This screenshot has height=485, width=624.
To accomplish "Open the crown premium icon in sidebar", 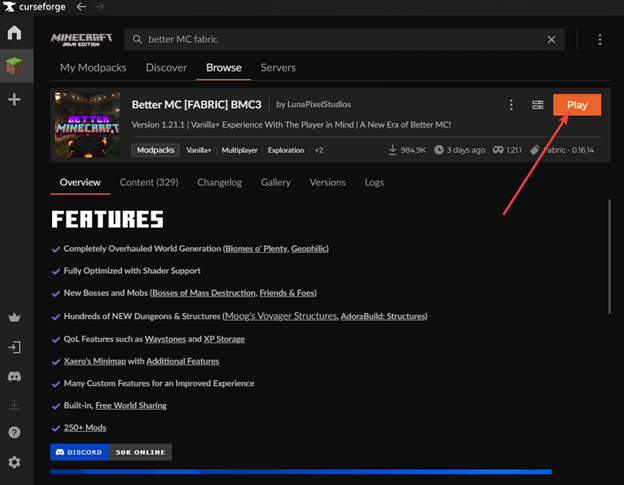I will pyautogui.click(x=14, y=317).
